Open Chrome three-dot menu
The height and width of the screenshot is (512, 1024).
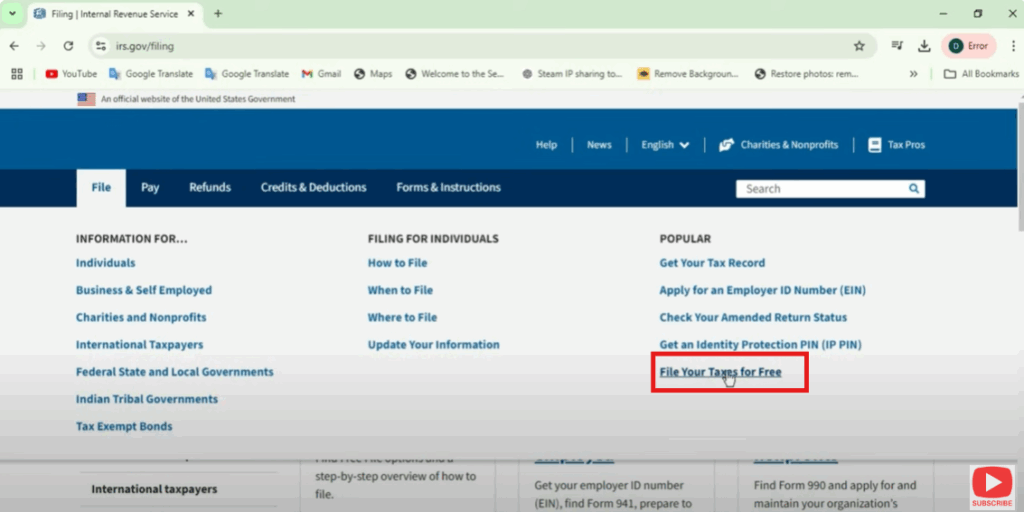tap(1012, 46)
